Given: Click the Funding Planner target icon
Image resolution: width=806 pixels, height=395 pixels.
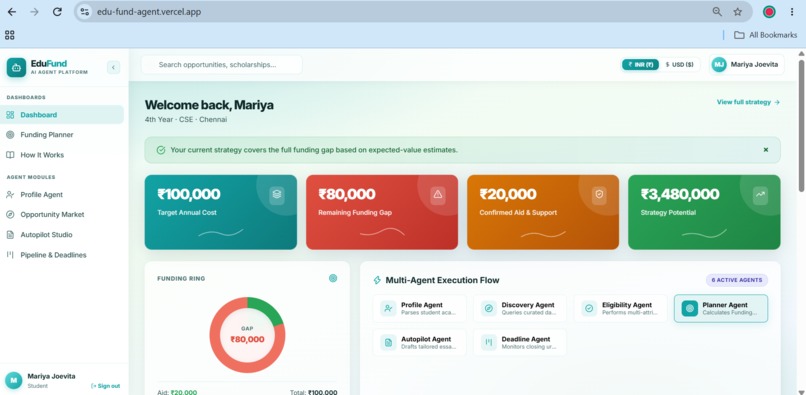Looking at the screenshot, I should [10, 135].
